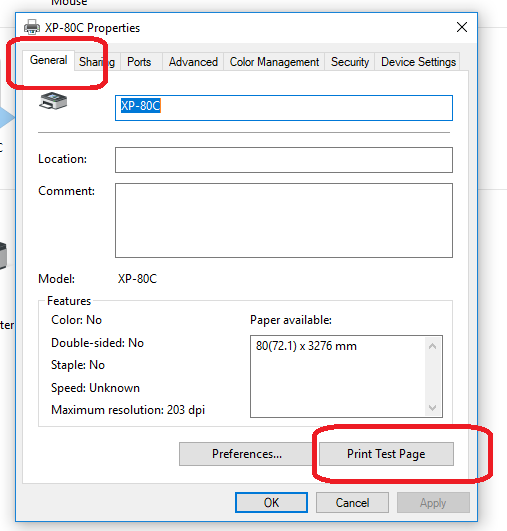Click the printer name field with XP-80C
Viewport: 507px width, 531px height.
(x=284, y=108)
